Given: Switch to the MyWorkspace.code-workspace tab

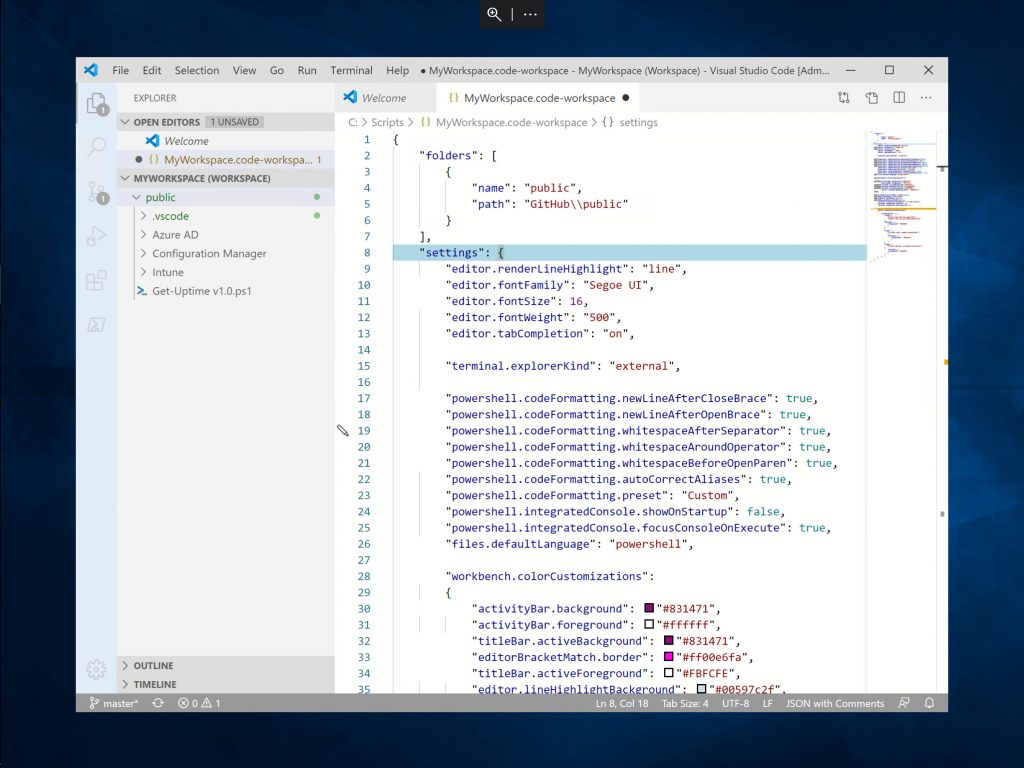Looking at the screenshot, I should (539, 98).
